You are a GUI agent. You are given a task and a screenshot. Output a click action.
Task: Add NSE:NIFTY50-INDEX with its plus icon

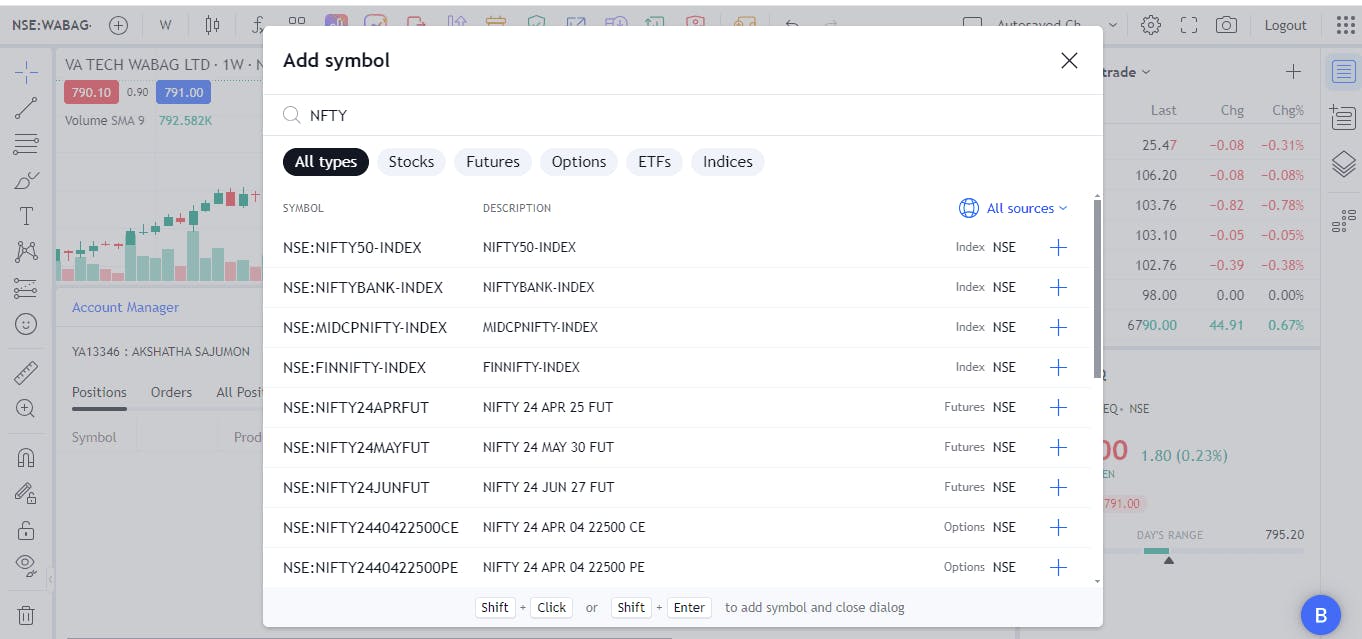click(x=1058, y=247)
